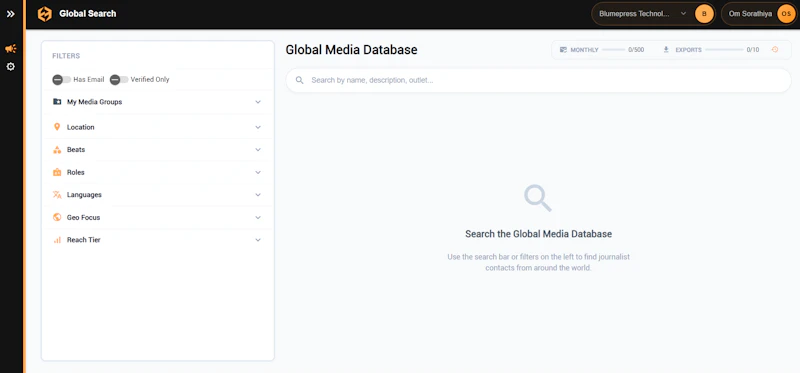This screenshot has height=373, width=800.
Task: Click the Reach Tier filter label
Action: [84, 240]
